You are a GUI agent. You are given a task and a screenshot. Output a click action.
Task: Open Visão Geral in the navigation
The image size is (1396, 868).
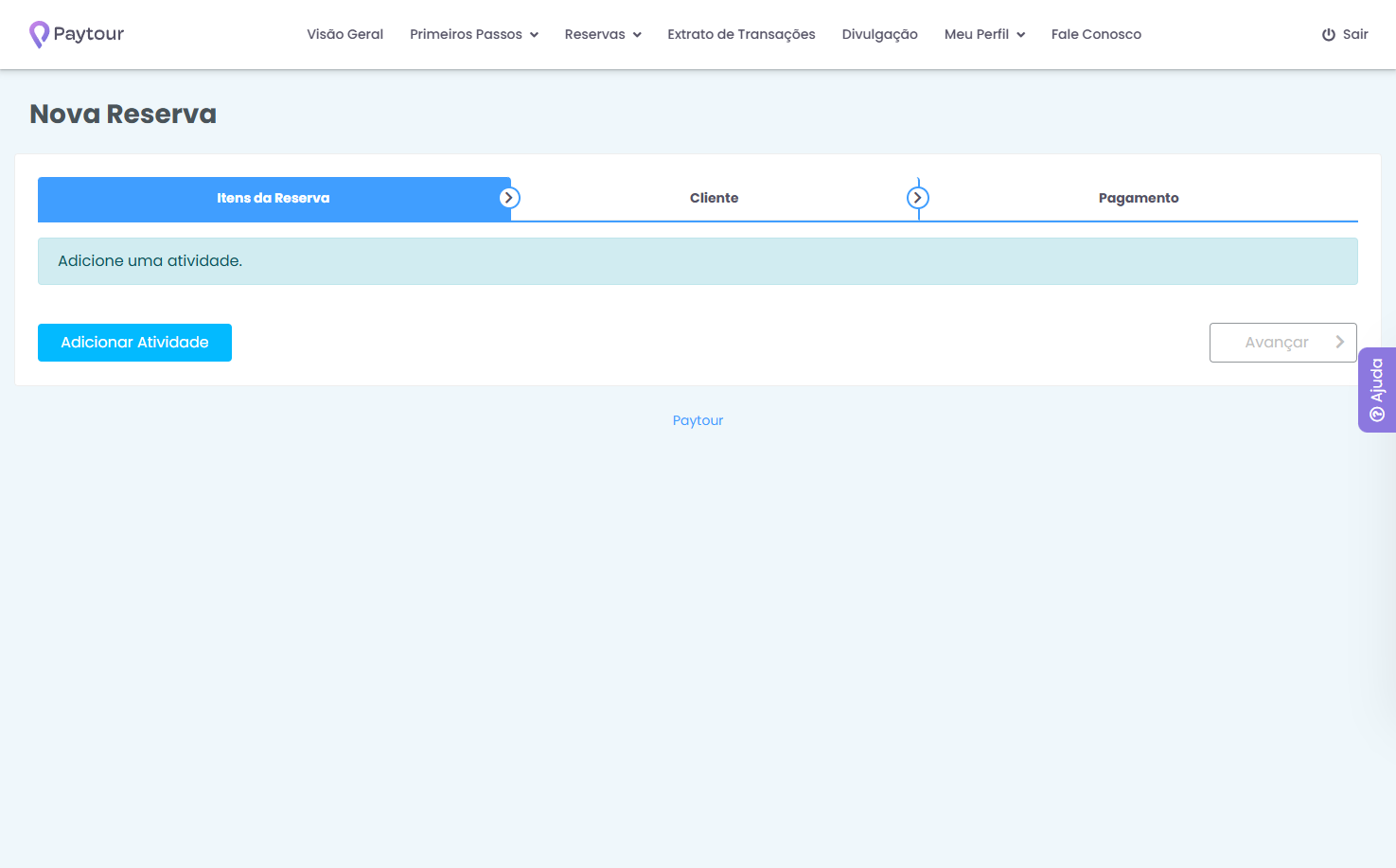[345, 34]
